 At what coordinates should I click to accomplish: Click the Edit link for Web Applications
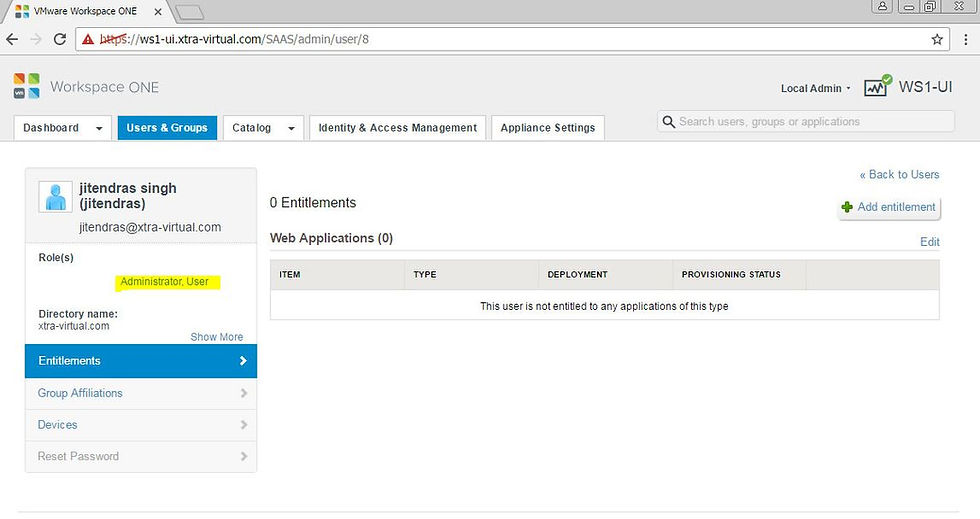(x=929, y=242)
